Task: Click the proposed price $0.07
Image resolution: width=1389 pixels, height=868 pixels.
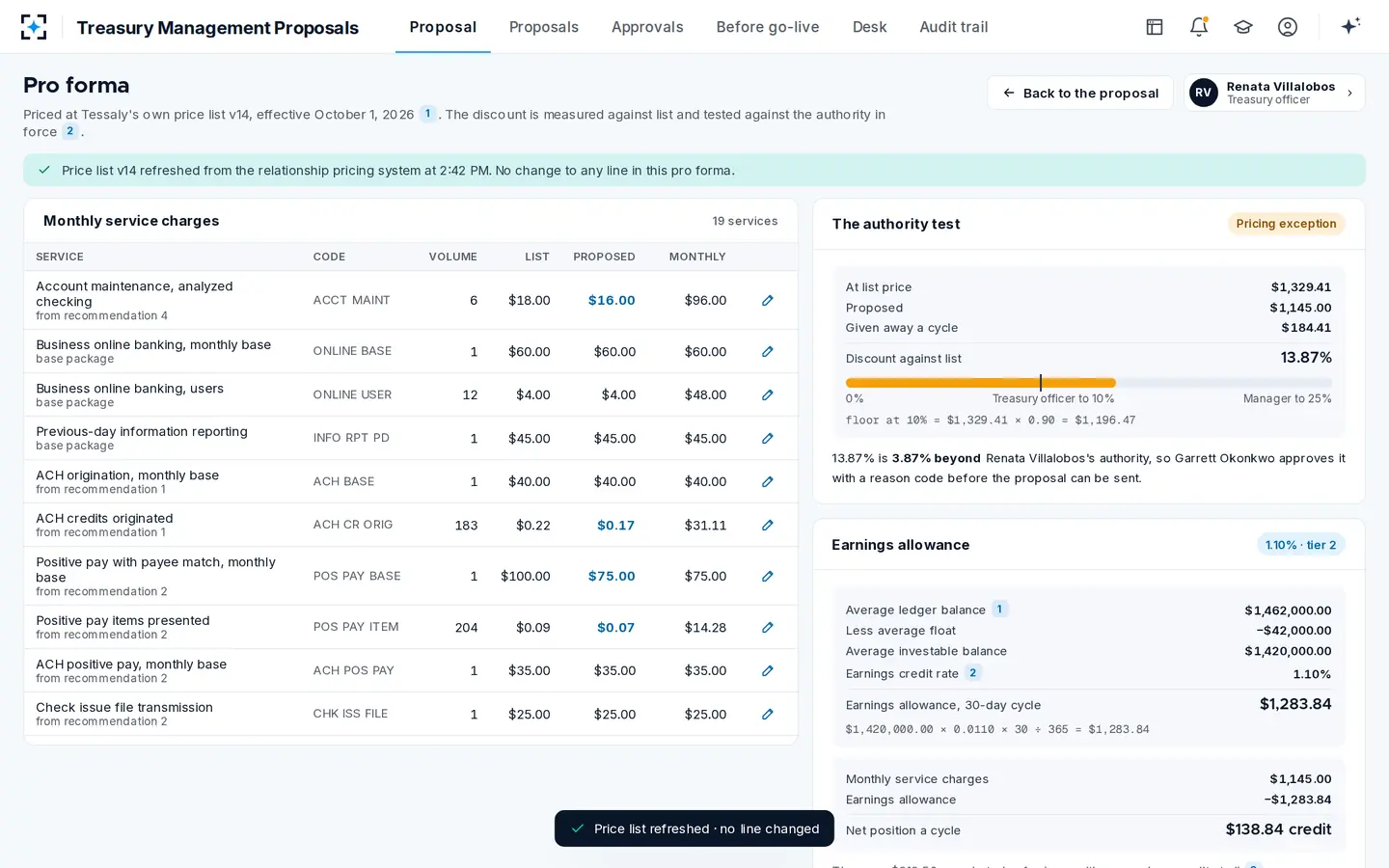Action: 615,628
